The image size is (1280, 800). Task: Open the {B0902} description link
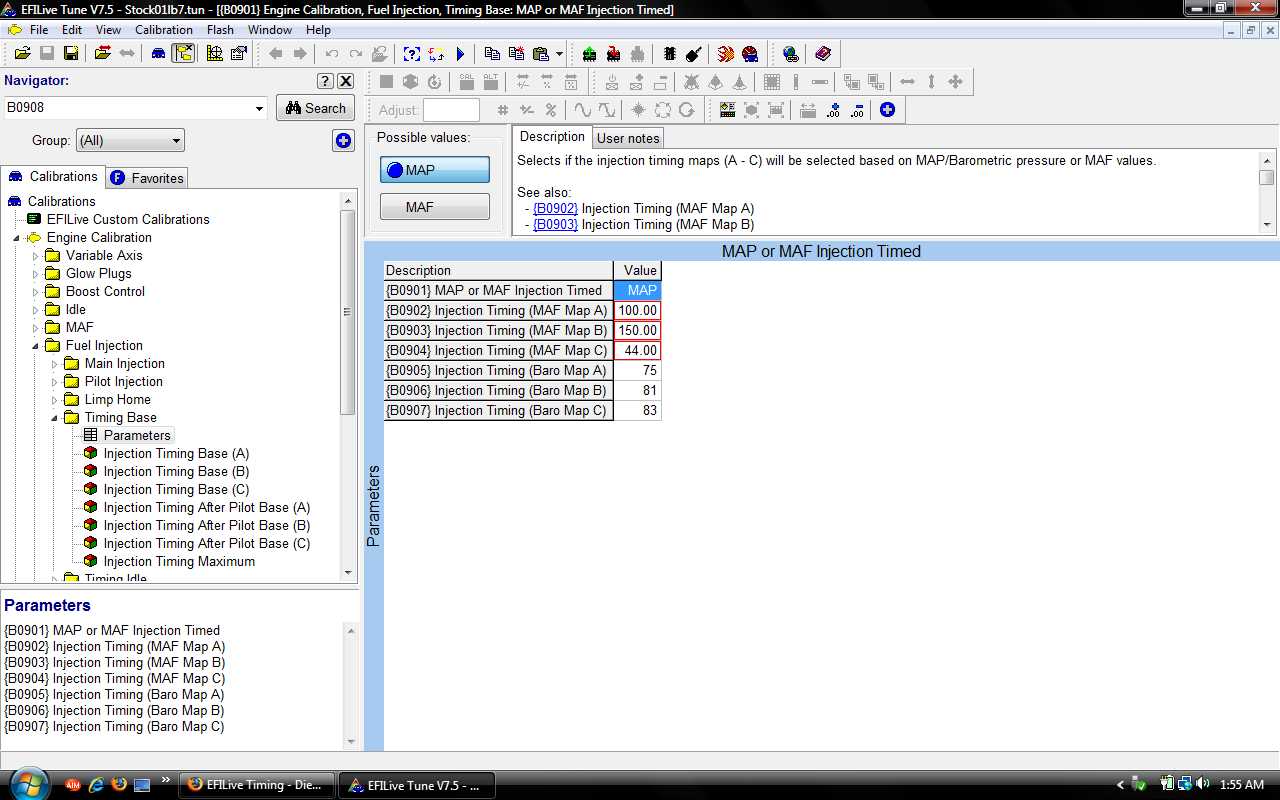[555, 209]
